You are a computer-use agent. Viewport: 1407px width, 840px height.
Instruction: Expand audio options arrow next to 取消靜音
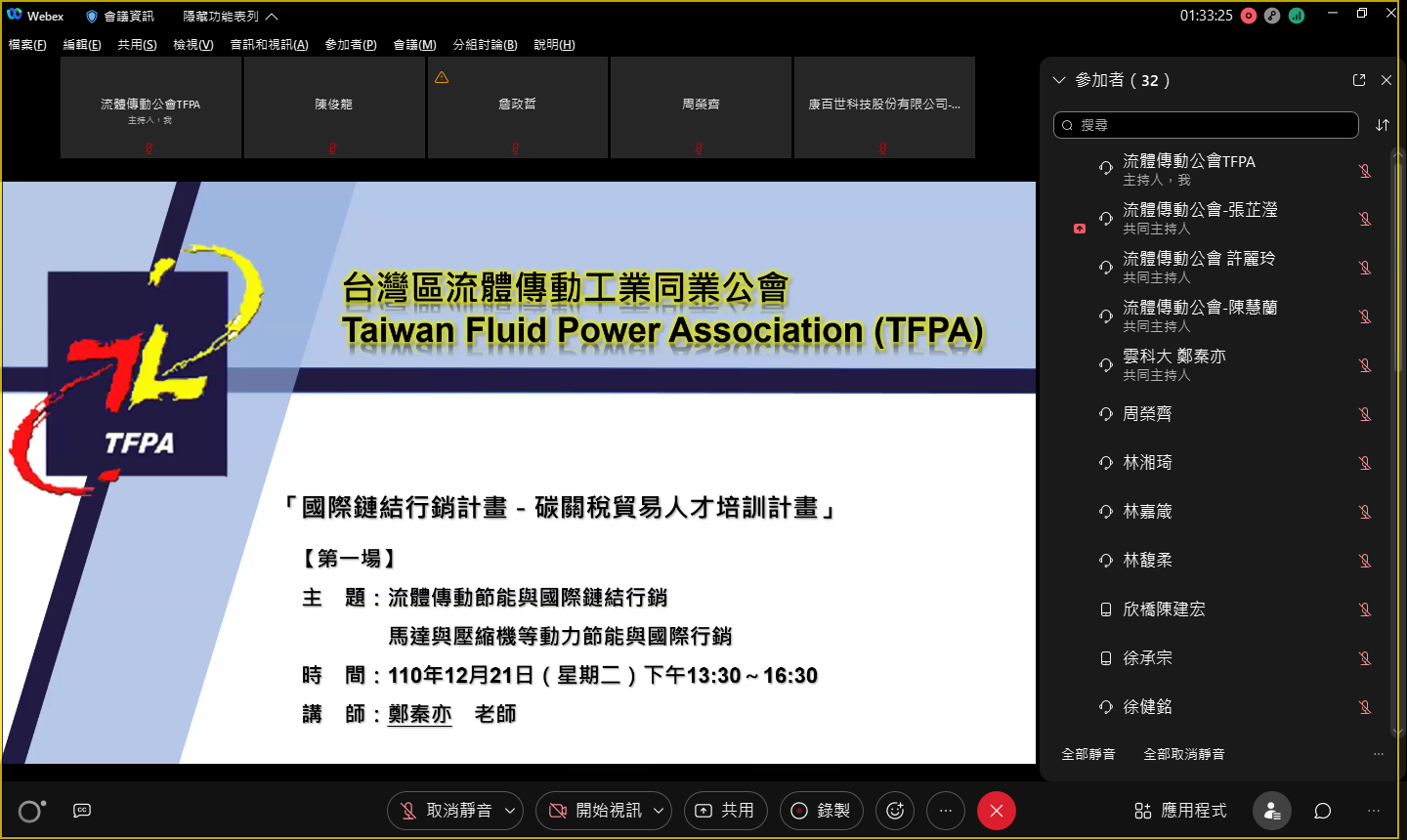click(x=510, y=811)
